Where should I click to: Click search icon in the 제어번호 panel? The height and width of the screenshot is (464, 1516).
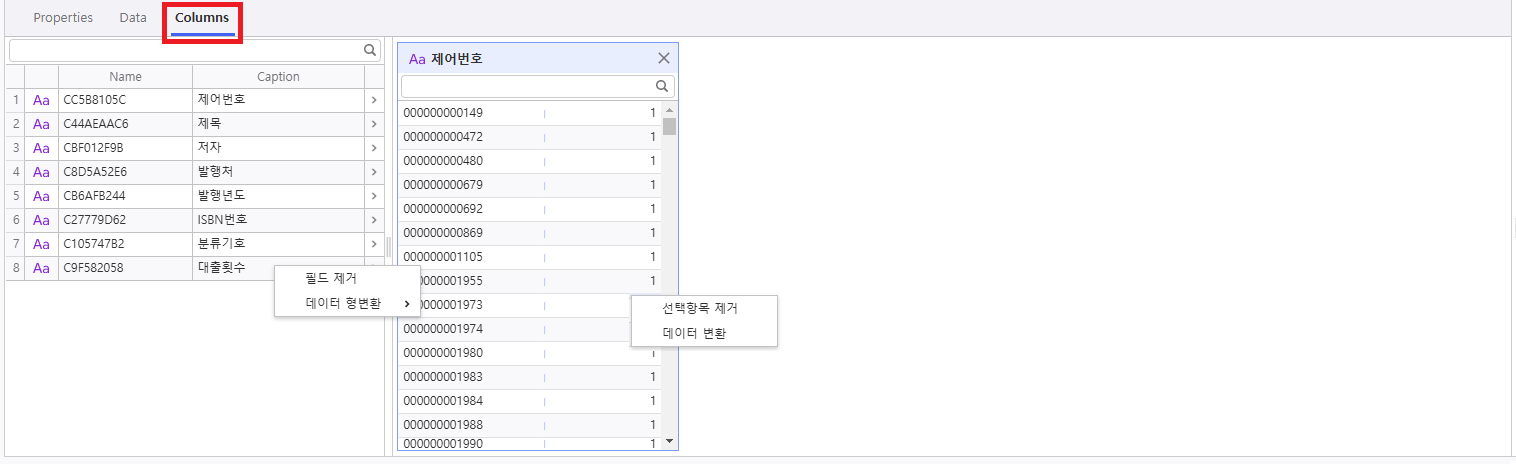click(x=661, y=86)
